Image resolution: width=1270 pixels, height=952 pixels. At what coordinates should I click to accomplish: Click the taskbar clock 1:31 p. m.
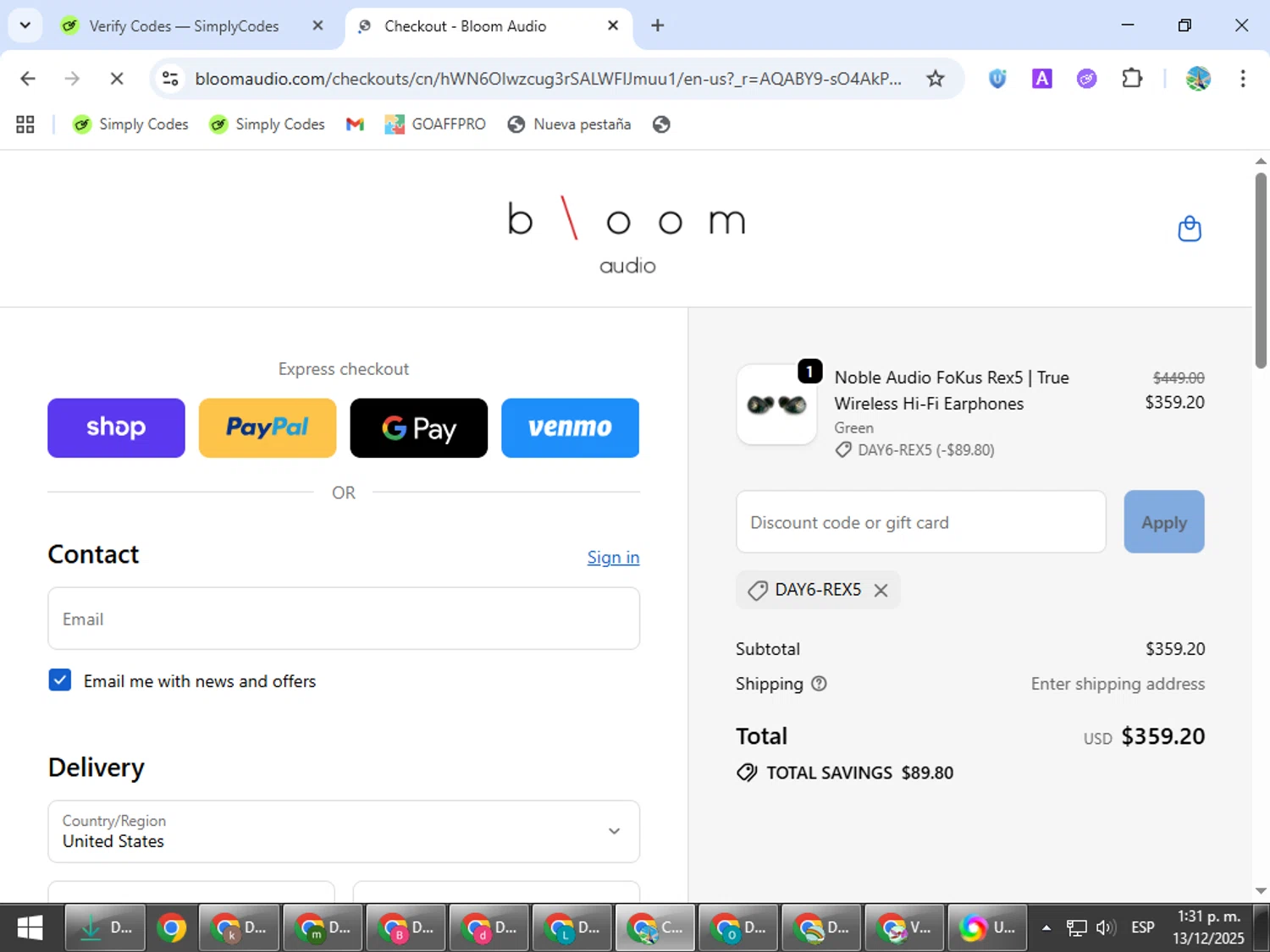pyautogui.click(x=1208, y=916)
